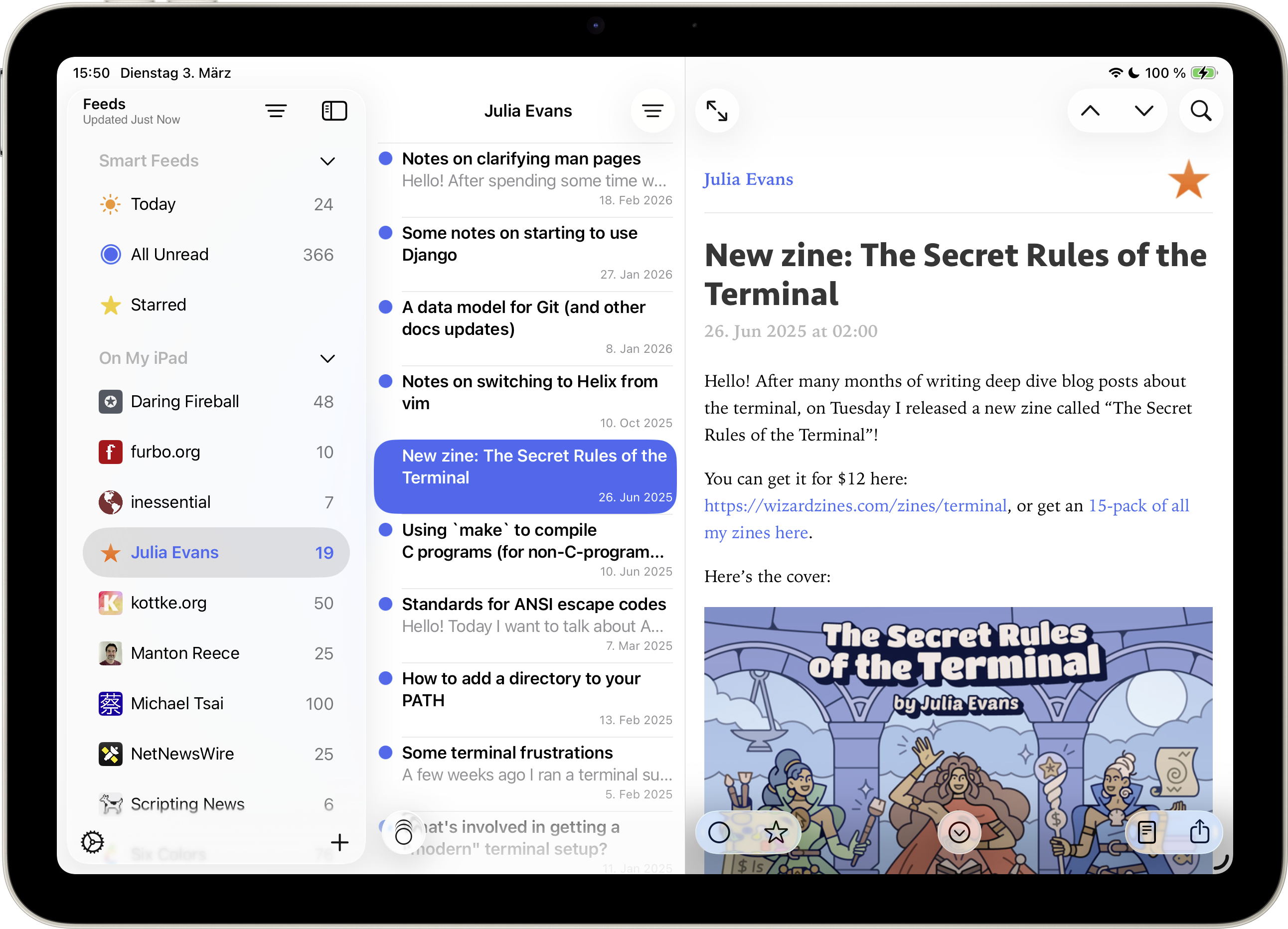1288x929 pixels.
Task: Search within the article
Action: (1201, 111)
